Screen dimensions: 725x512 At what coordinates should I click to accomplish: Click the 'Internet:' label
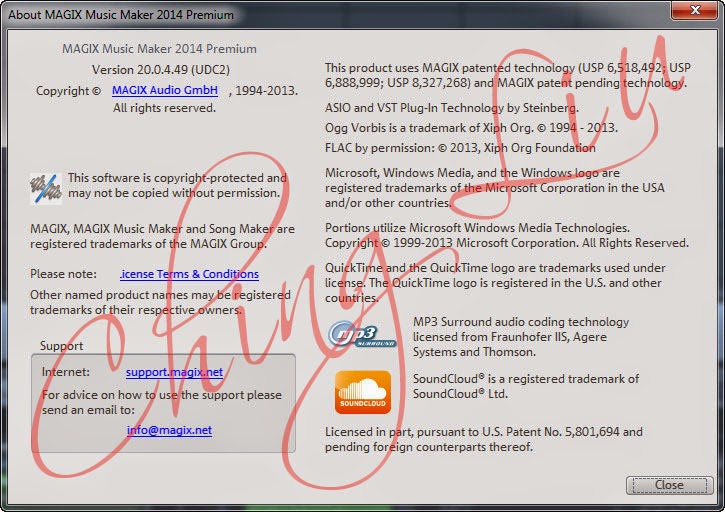tap(66, 372)
